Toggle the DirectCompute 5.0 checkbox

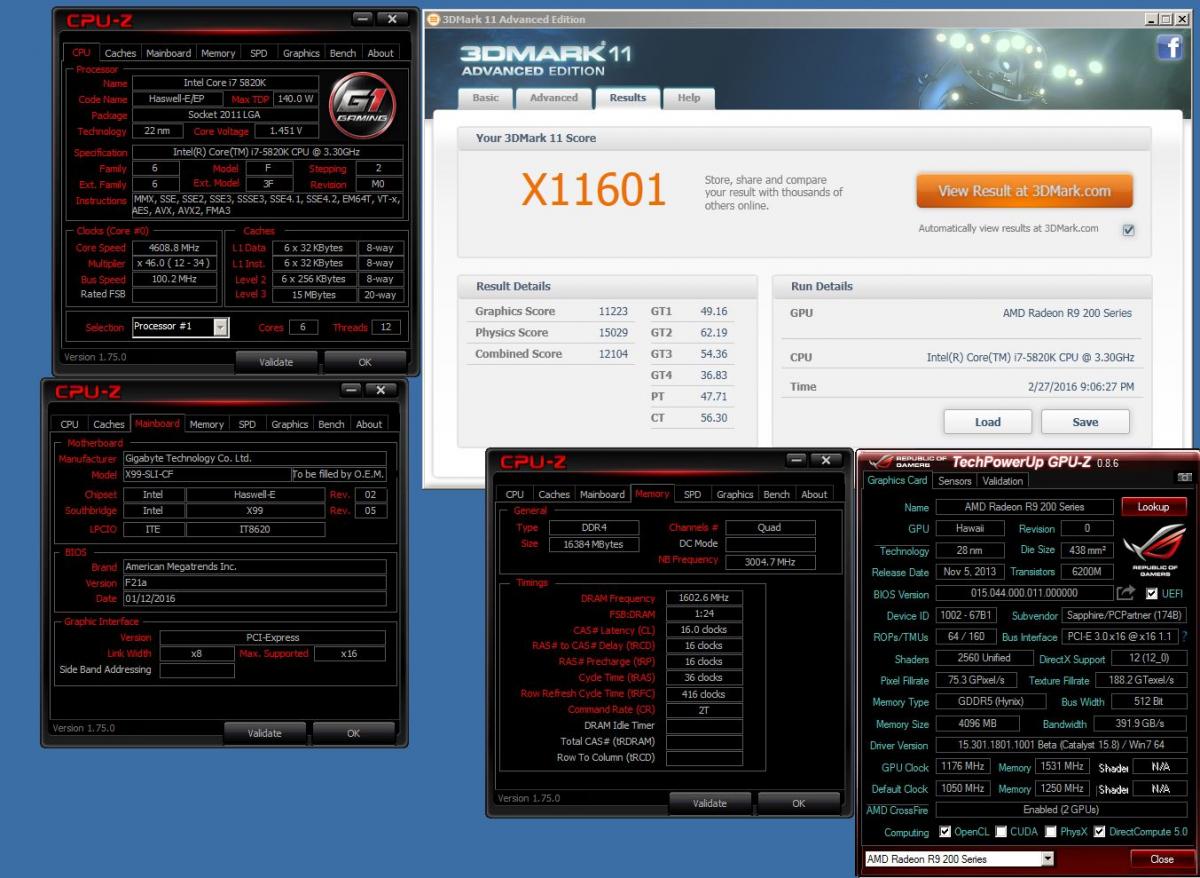coord(1100,832)
